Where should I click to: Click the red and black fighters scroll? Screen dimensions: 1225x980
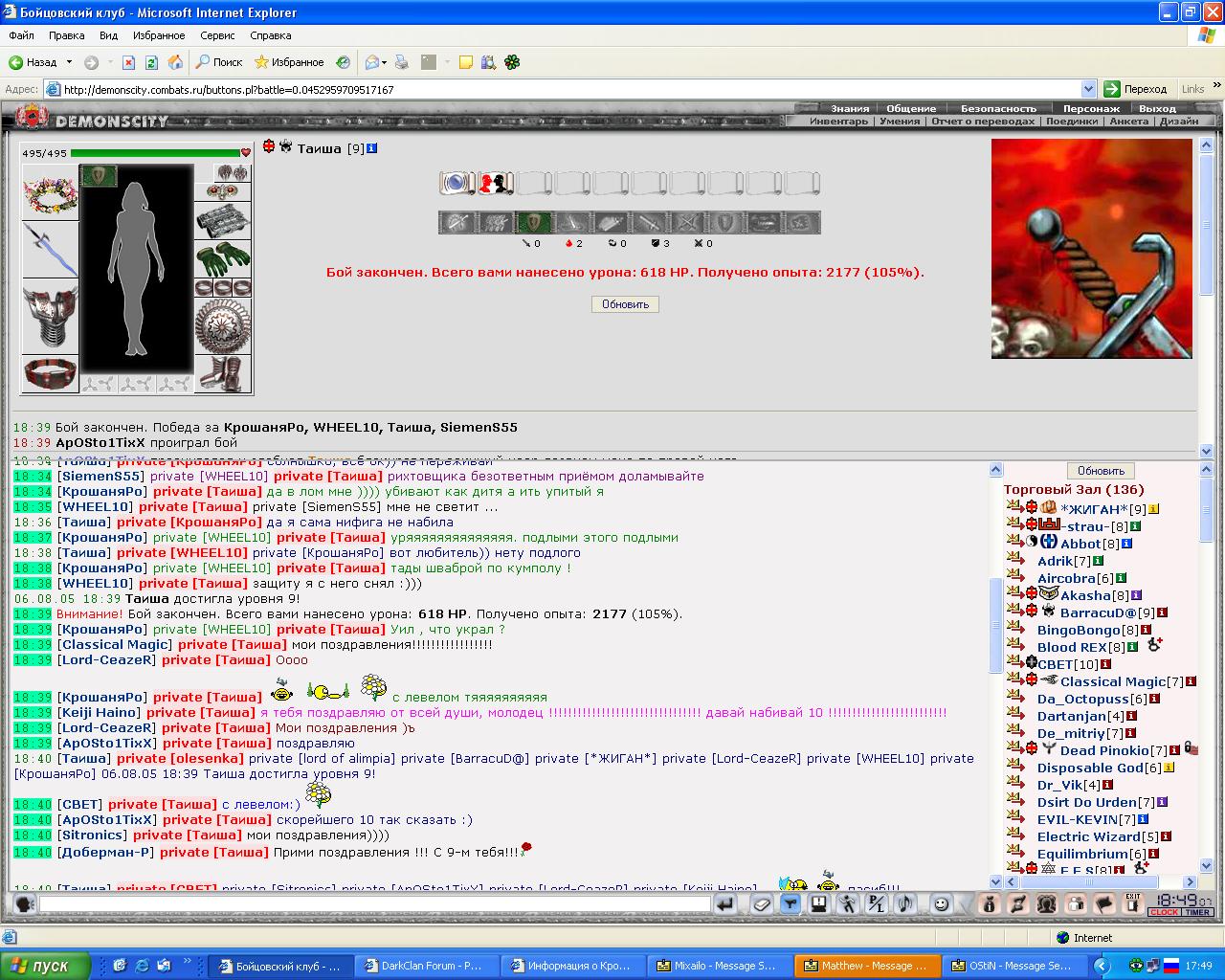[x=496, y=183]
